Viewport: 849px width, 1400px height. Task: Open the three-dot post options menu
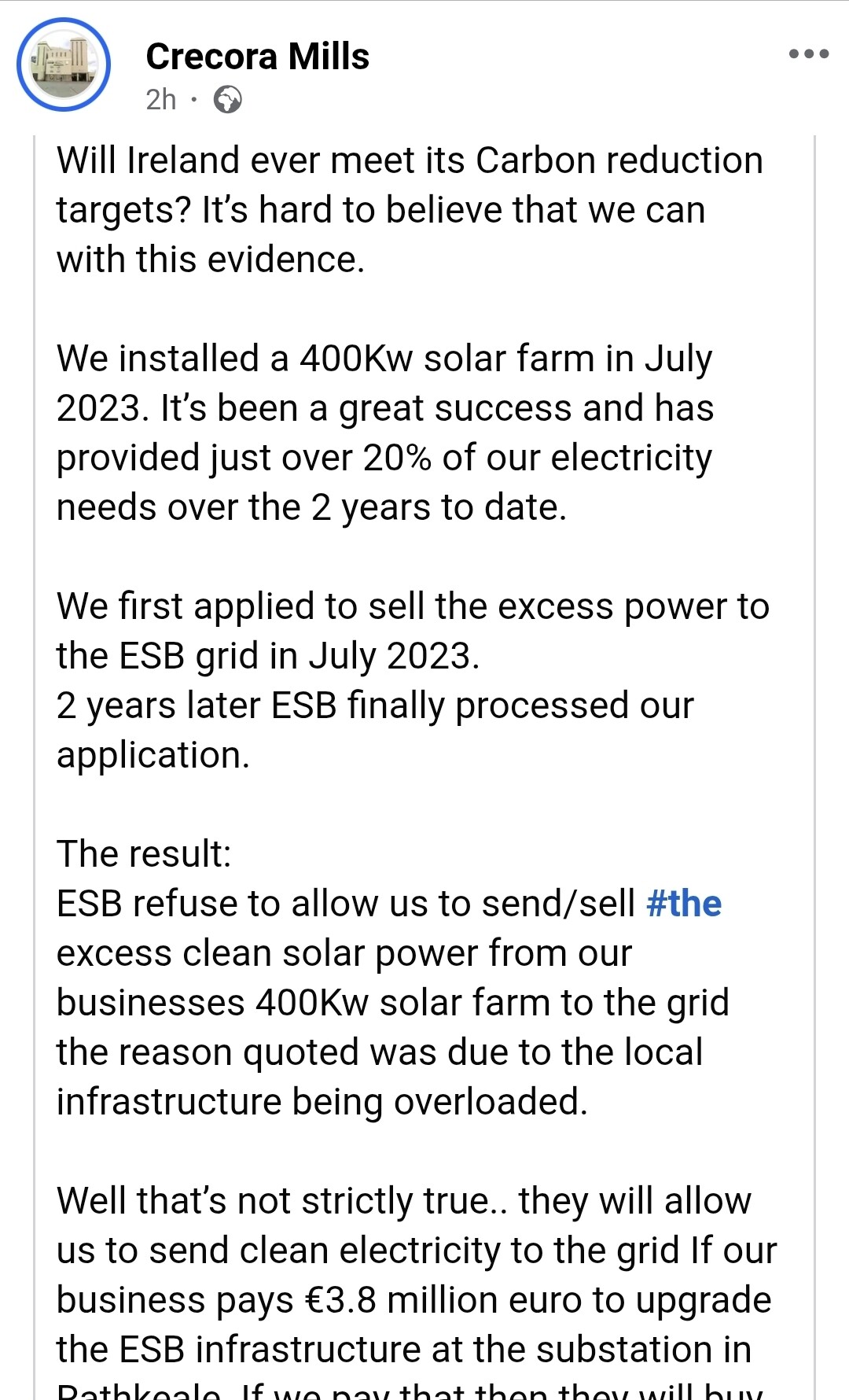[x=809, y=54]
